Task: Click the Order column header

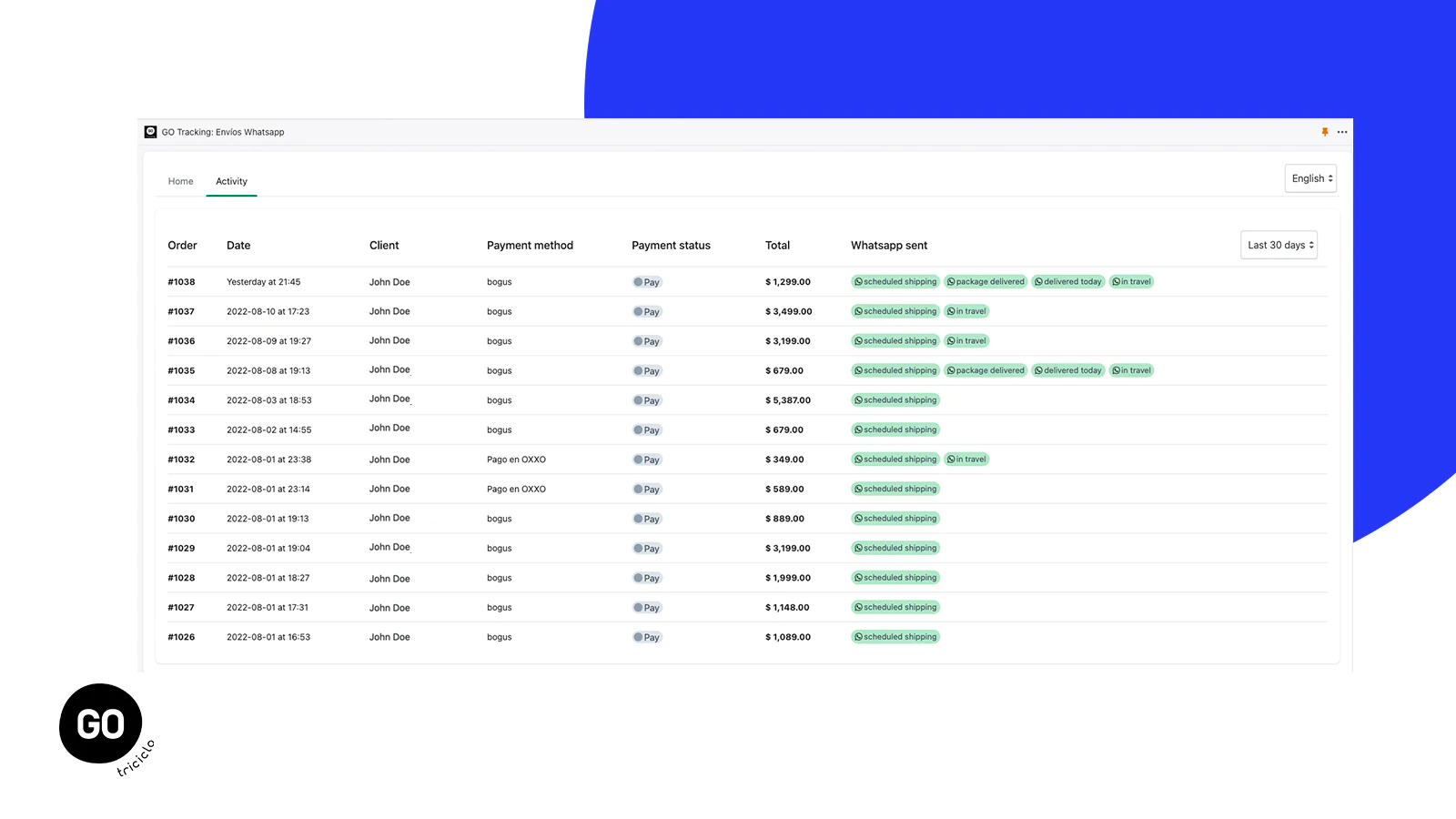Action: tap(182, 246)
